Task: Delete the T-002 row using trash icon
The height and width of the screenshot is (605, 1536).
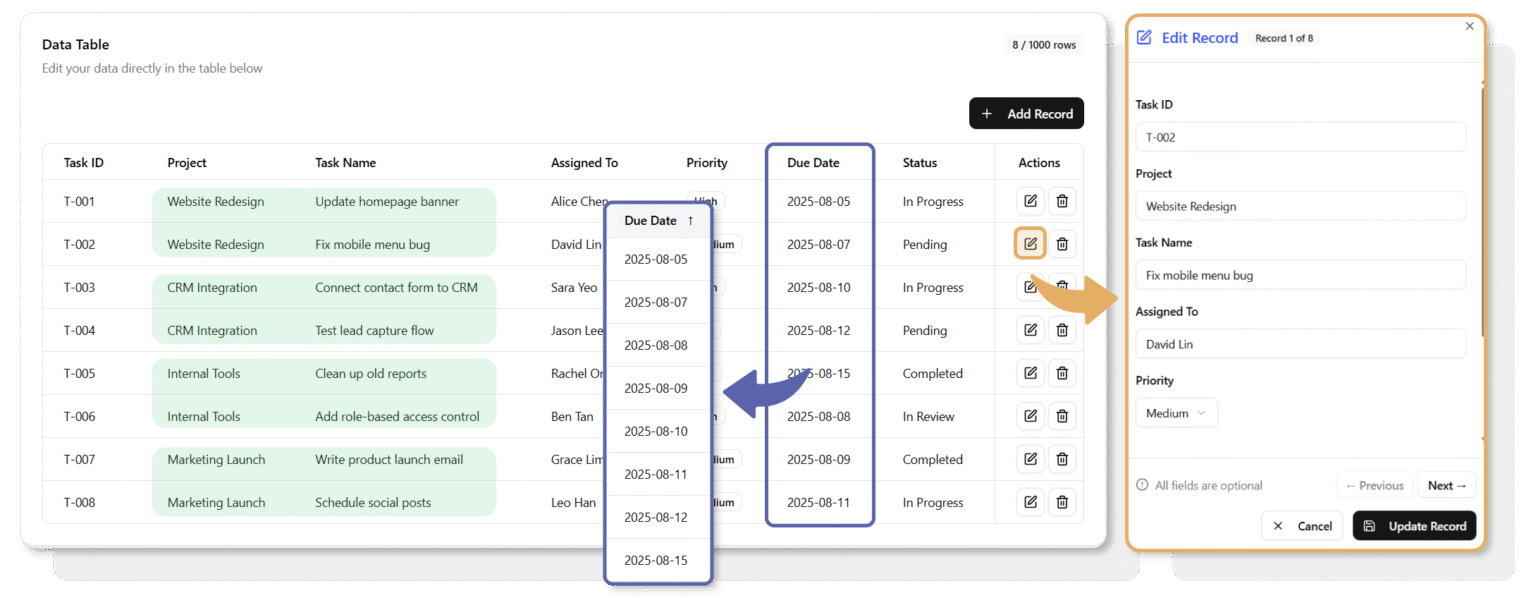Action: [x=1062, y=244]
